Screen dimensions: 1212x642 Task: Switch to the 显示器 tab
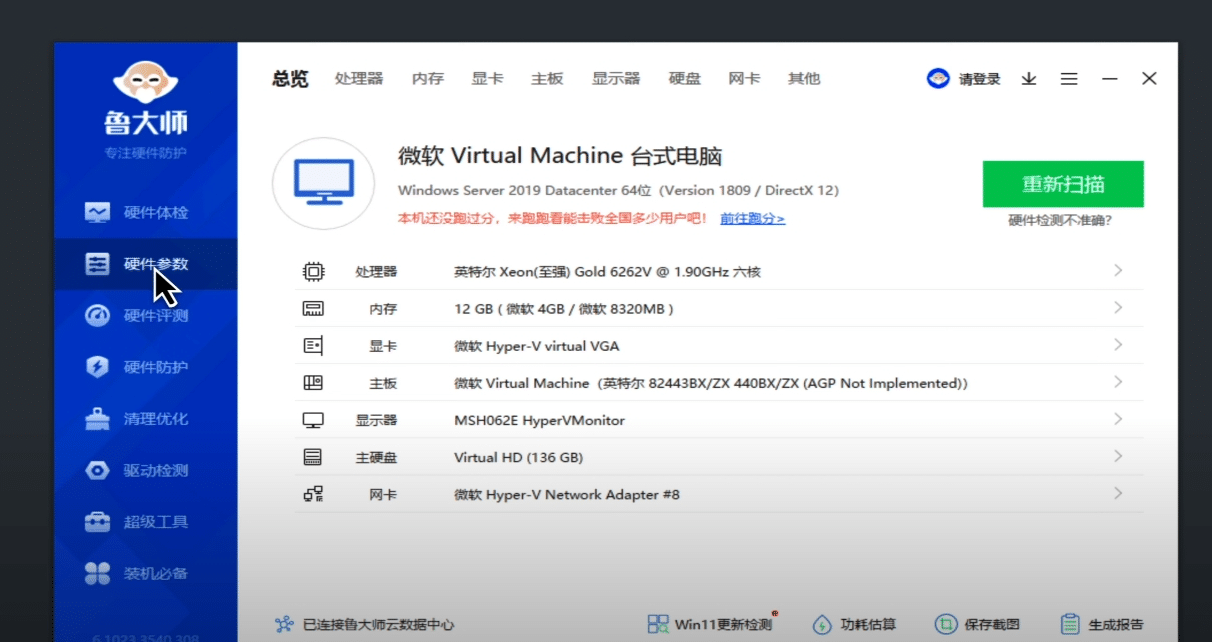616,79
